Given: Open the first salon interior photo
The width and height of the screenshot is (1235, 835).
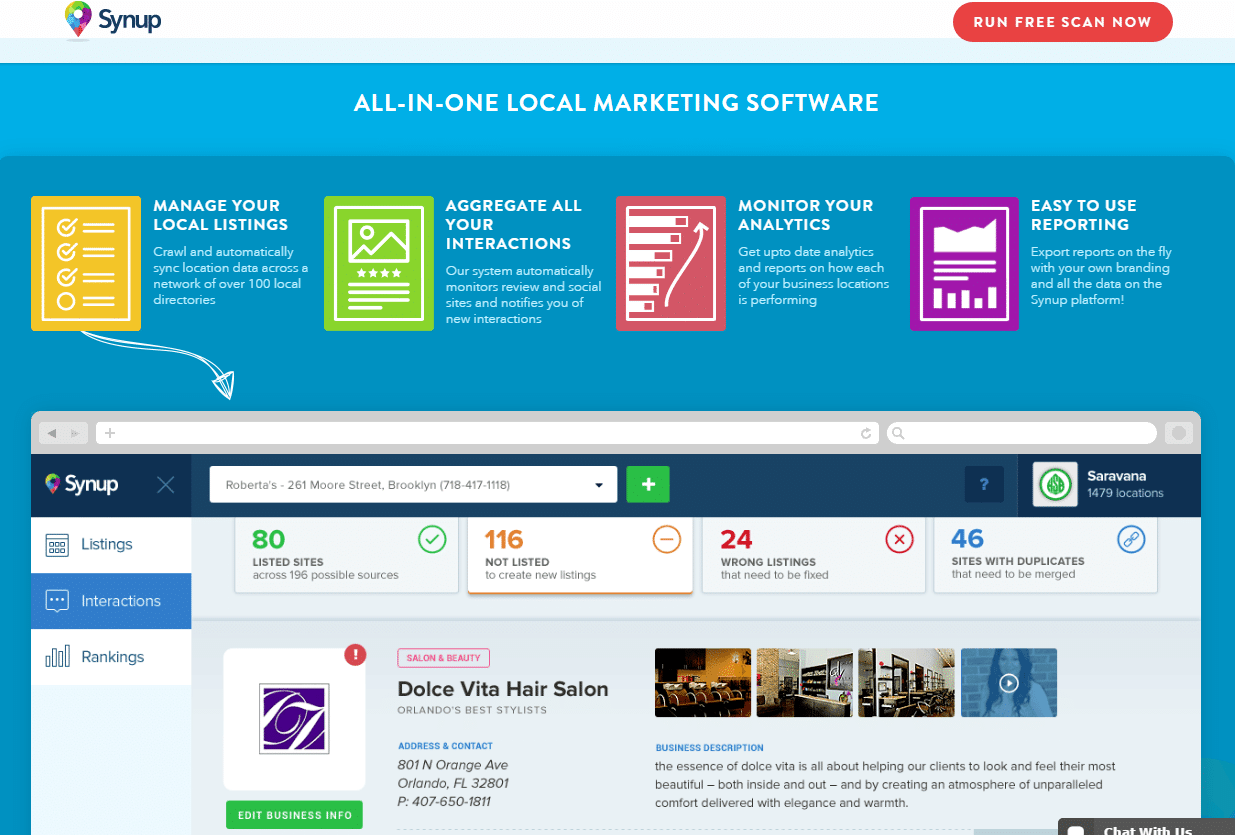Looking at the screenshot, I should (x=704, y=683).
